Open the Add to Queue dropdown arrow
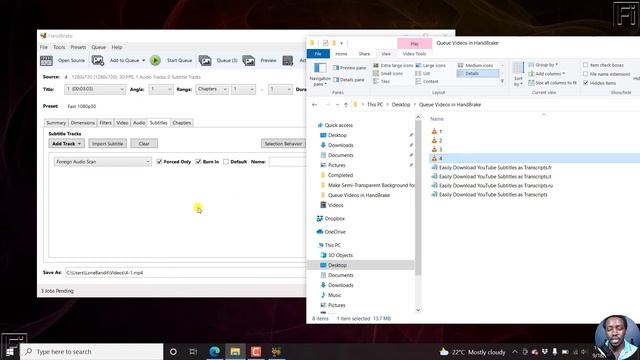This screenshot has height=360, width=640. click(143, 60)
